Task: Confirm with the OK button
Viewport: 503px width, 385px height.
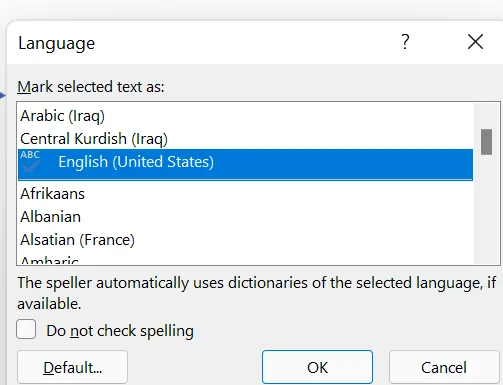Action: tap(317, 367)
